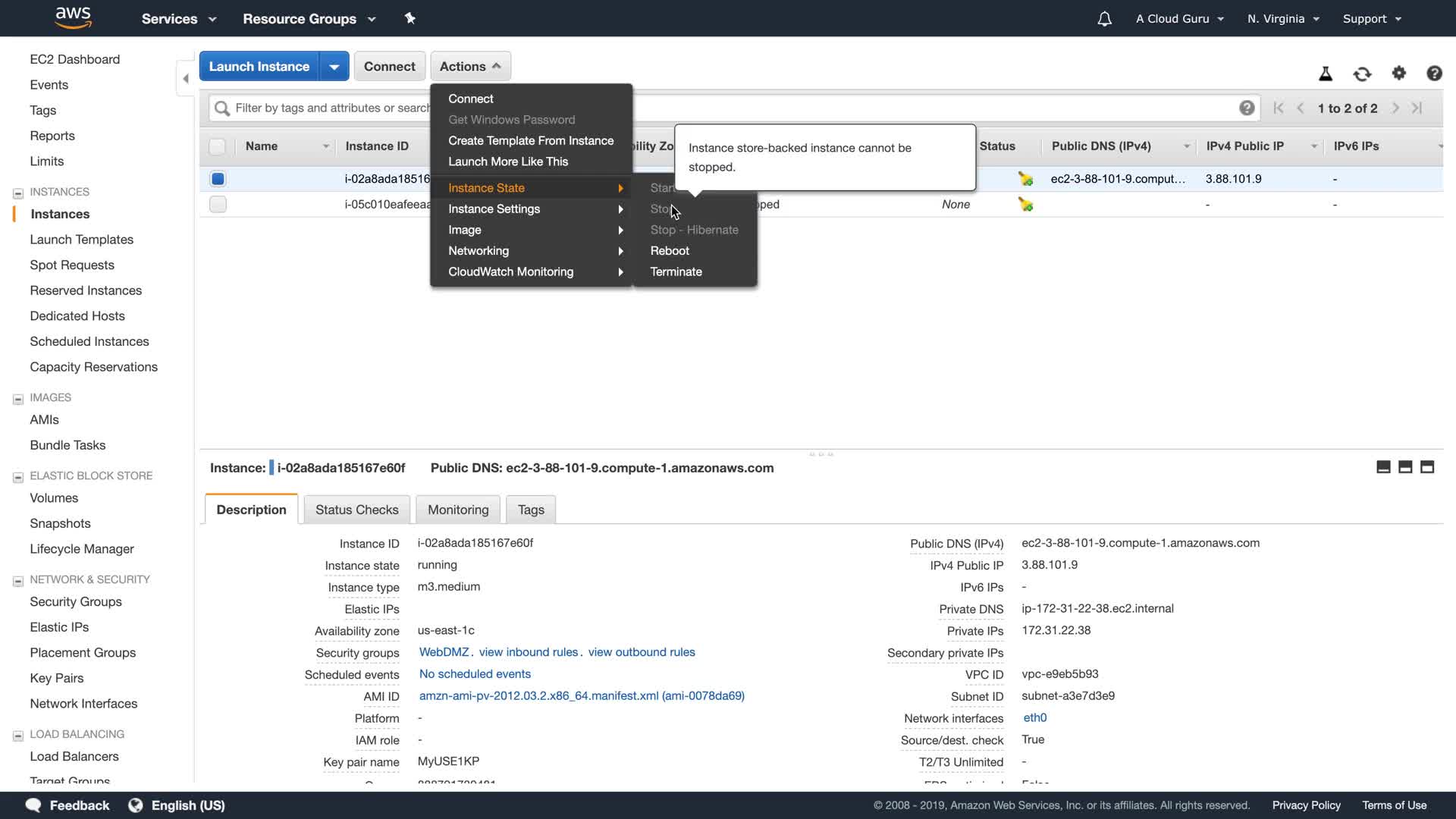This screenshot has height=819, width=1456.
Task: Click the WebDMZ security group link
Action: [444, 652]
